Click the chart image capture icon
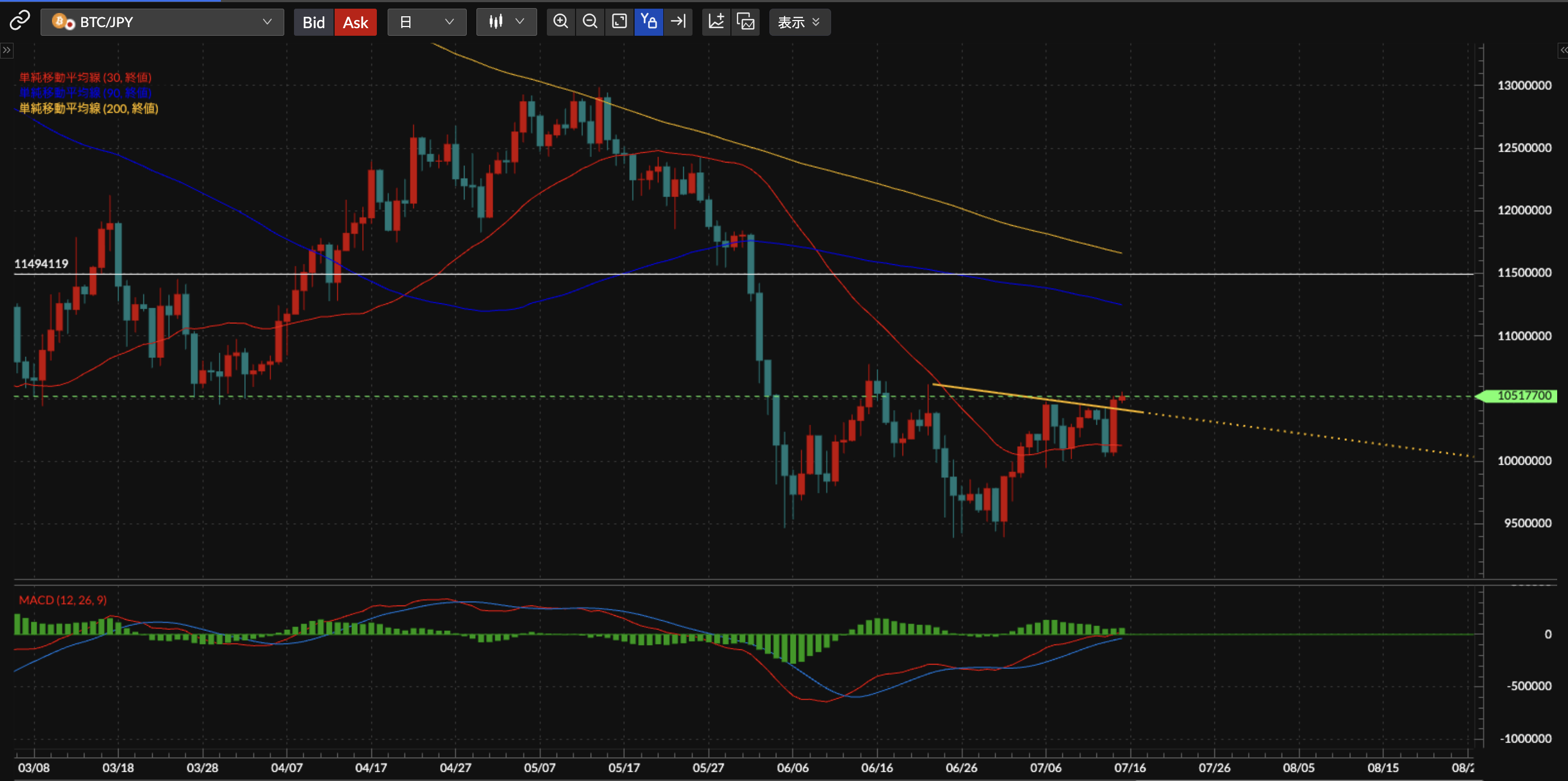Viewport: 1568px width, 781px height. (x=746, y=22)
